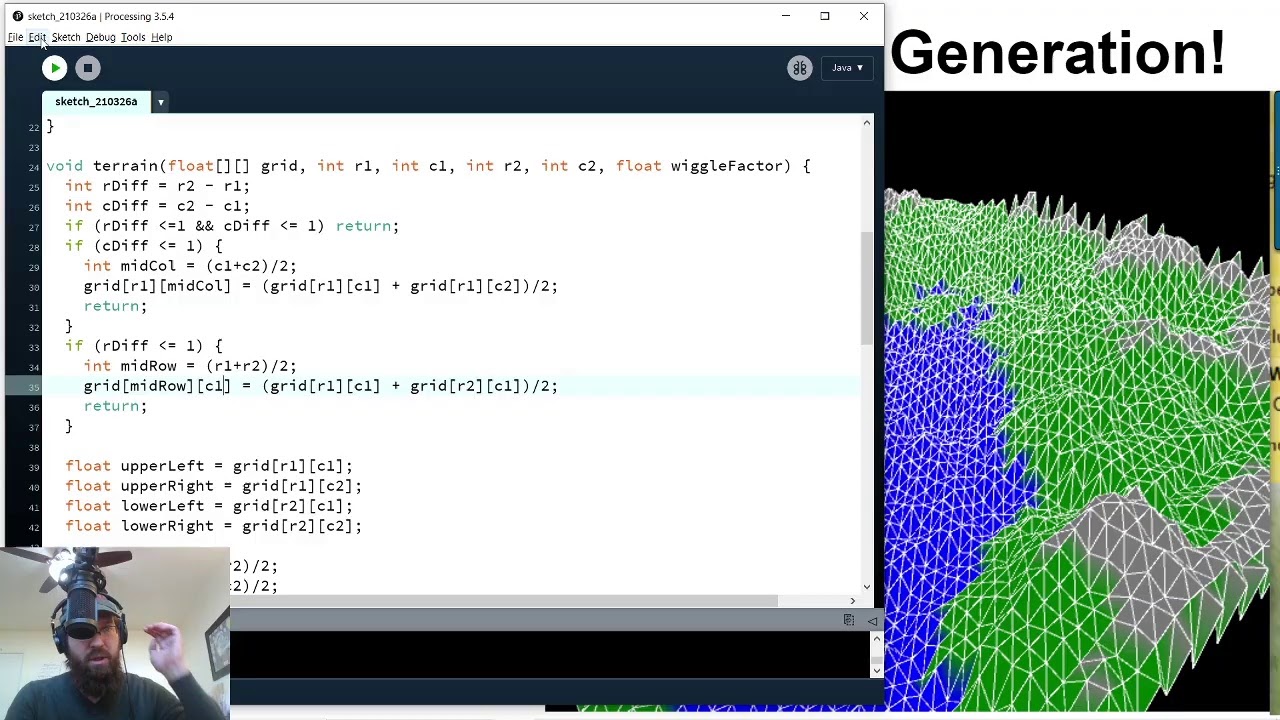This screenshot has height=720, width=1280.
Task: Click the 'Generation!' title text
Action: coord(1058,54)
